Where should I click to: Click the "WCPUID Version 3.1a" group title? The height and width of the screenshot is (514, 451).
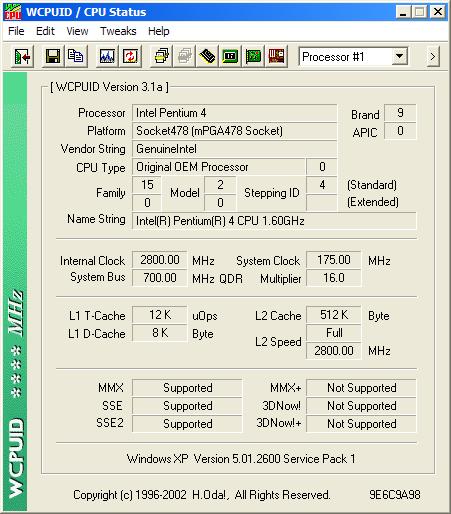(x=109, y=87)
